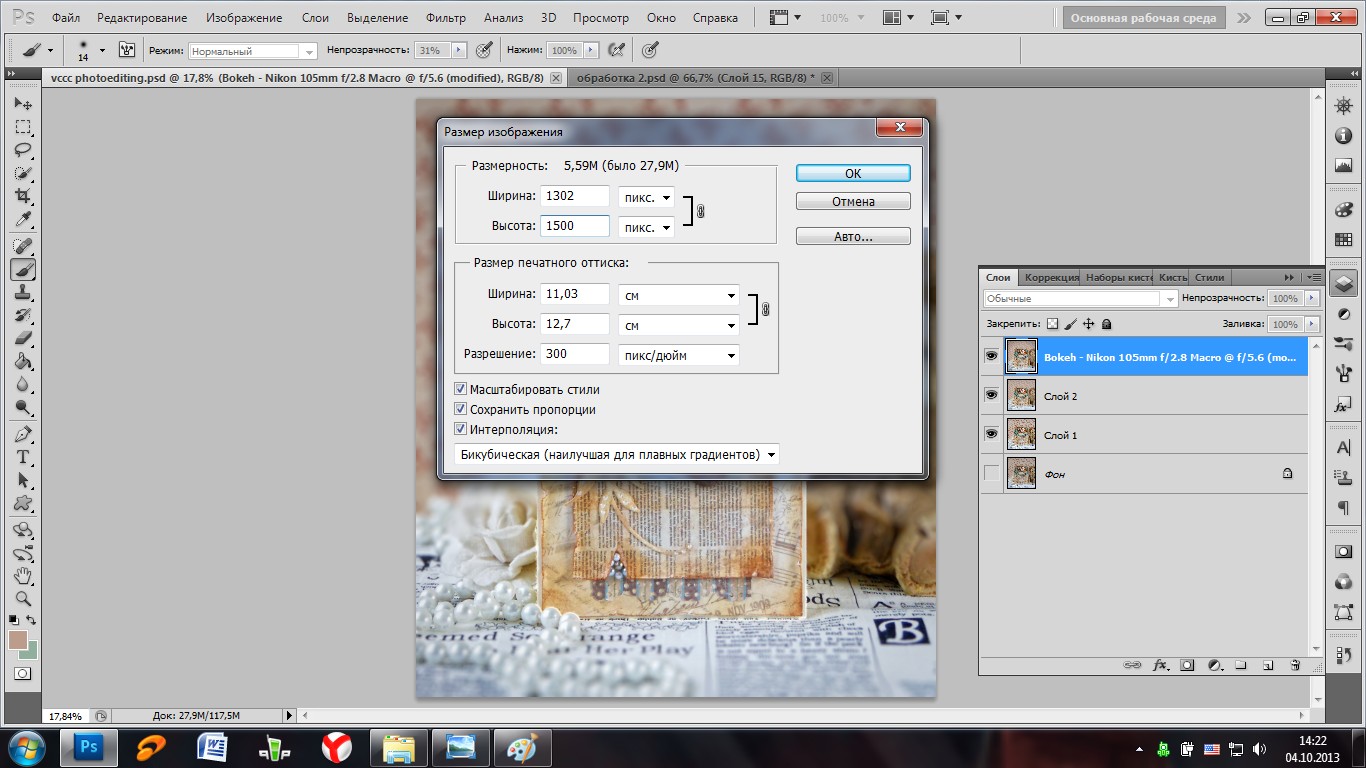Viewport: 1366px width, 768px height.
Task: Uncheck Масштабировать стили checkbox
Action: coord(461,389)
